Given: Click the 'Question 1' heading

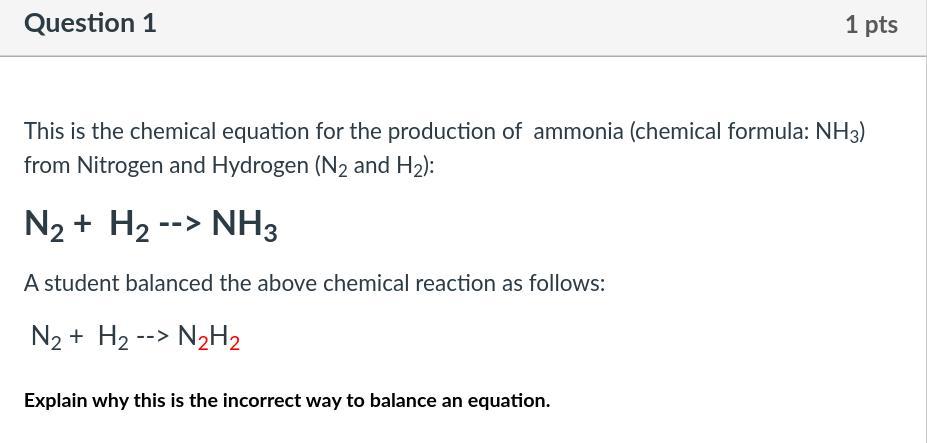Looking at the screenshot, I should pos(90,24).
